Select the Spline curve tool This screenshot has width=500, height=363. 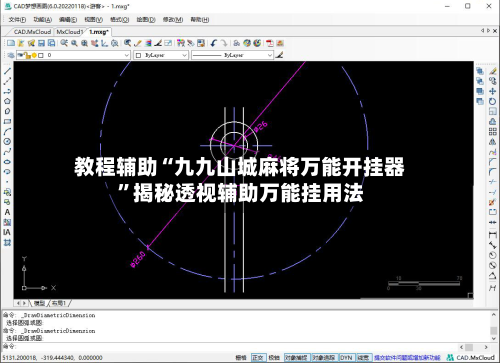tap(7, 152)
